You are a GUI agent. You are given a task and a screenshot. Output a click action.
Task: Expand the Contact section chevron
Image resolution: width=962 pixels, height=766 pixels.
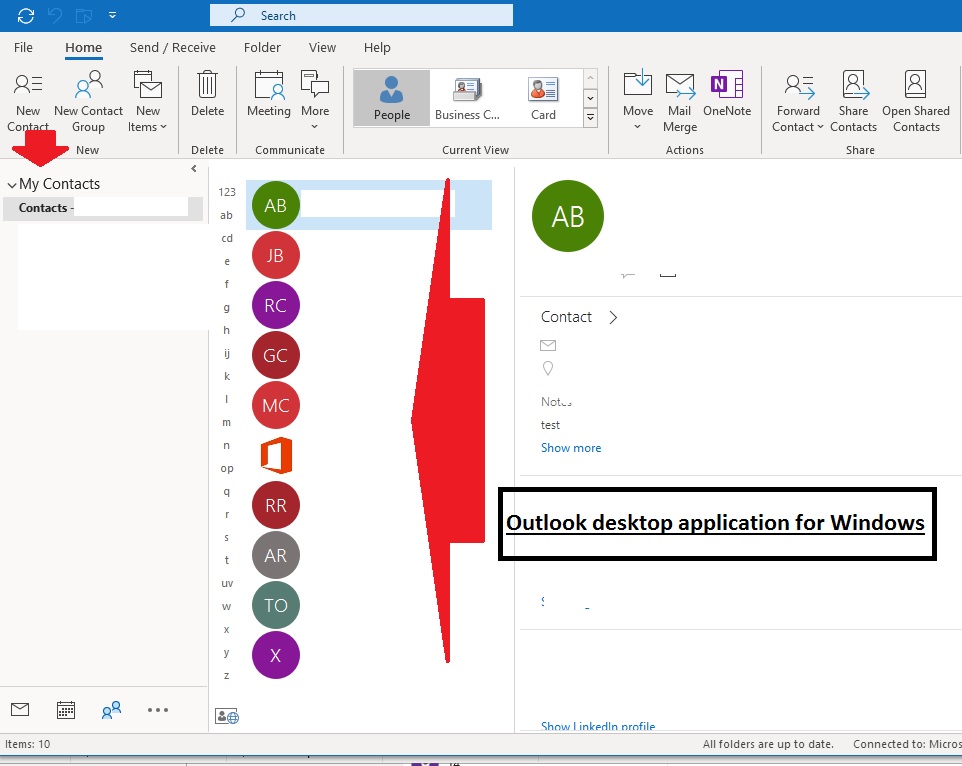613,317
